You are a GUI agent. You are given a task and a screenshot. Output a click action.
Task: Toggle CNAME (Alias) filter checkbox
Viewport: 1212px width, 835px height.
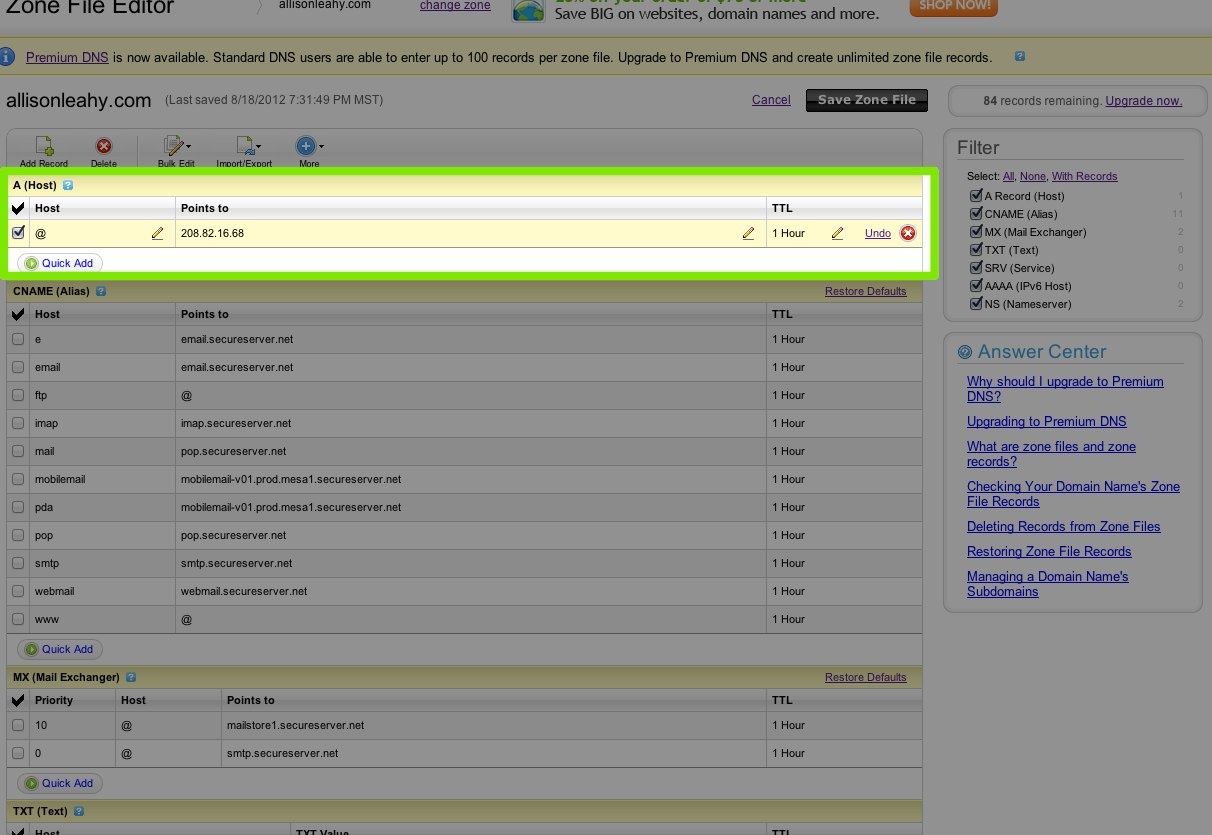[x=976, y=214]
